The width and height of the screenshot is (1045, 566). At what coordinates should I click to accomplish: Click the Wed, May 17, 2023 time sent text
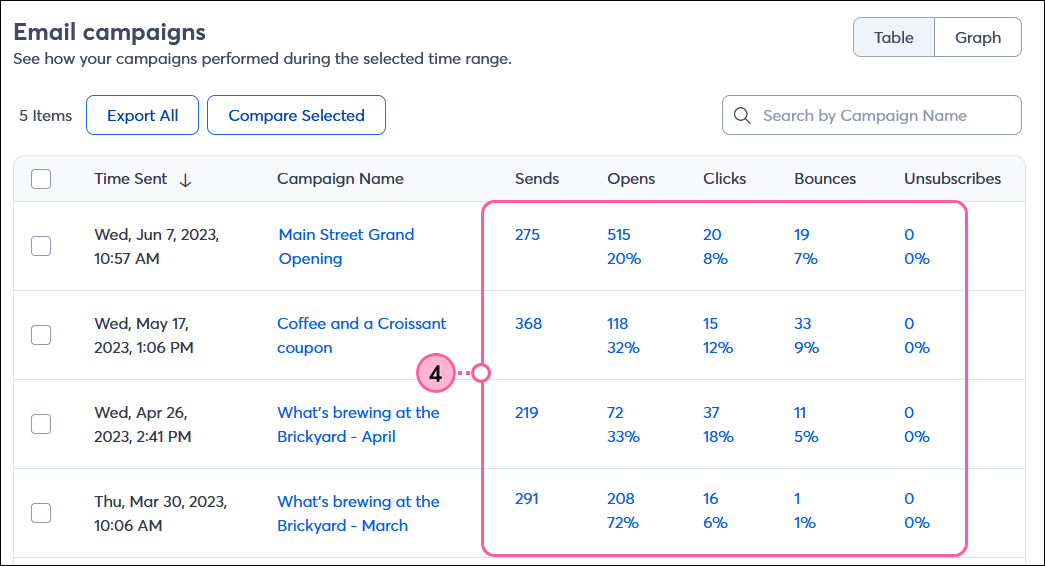tap(144, 335)
